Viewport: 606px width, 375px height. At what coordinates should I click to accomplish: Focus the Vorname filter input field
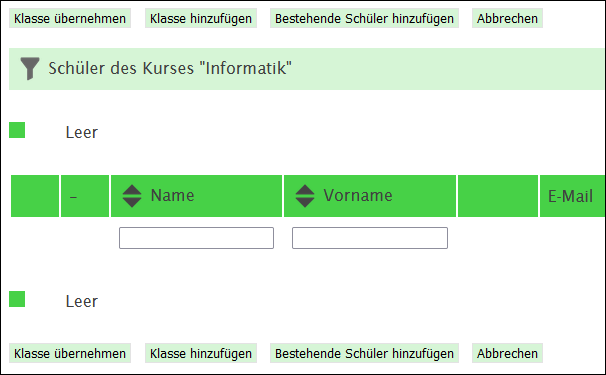[x=370, y=238]
